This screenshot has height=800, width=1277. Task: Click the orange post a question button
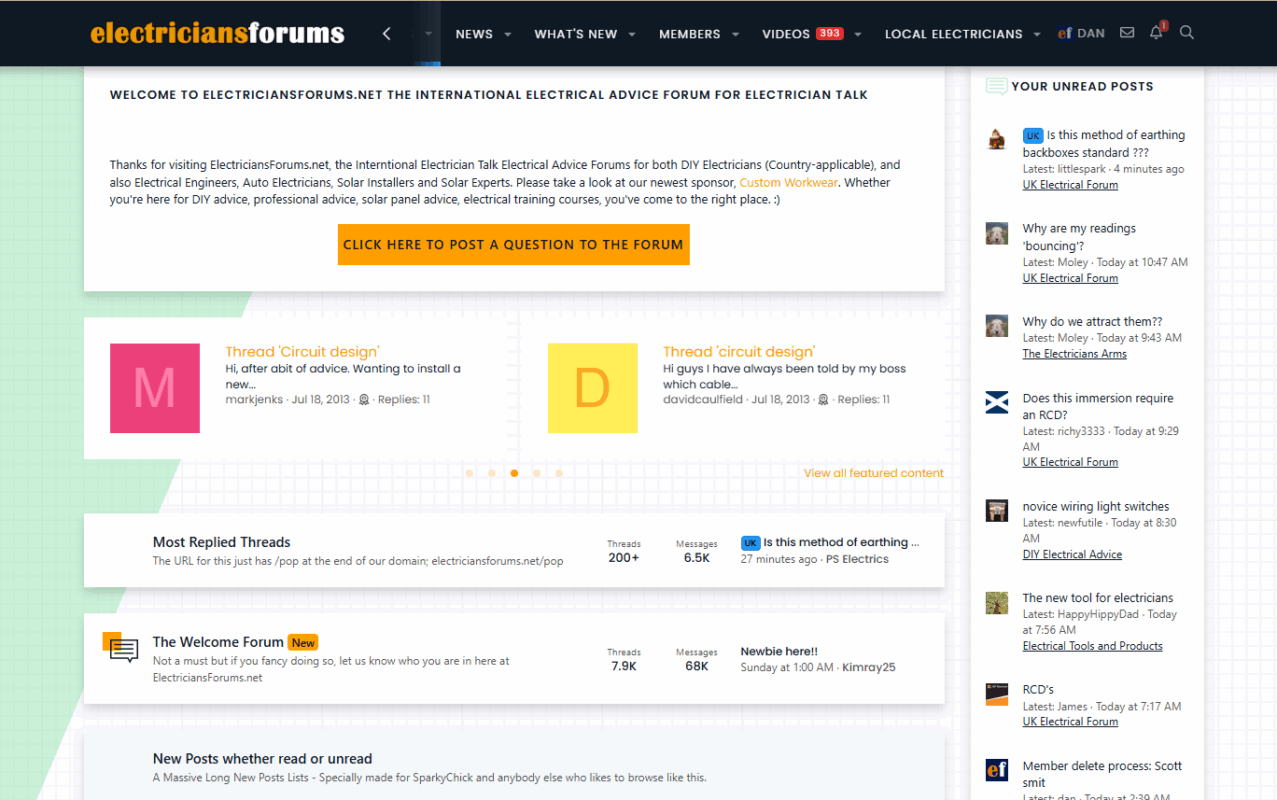click(x=513, y=244)
